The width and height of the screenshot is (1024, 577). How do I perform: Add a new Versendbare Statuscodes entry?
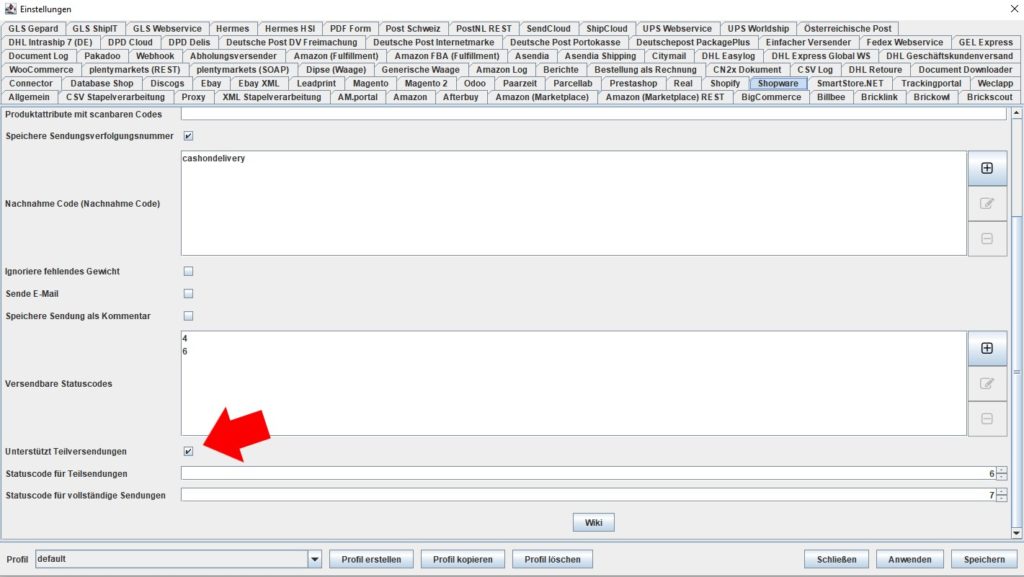(x=987, y=349)
